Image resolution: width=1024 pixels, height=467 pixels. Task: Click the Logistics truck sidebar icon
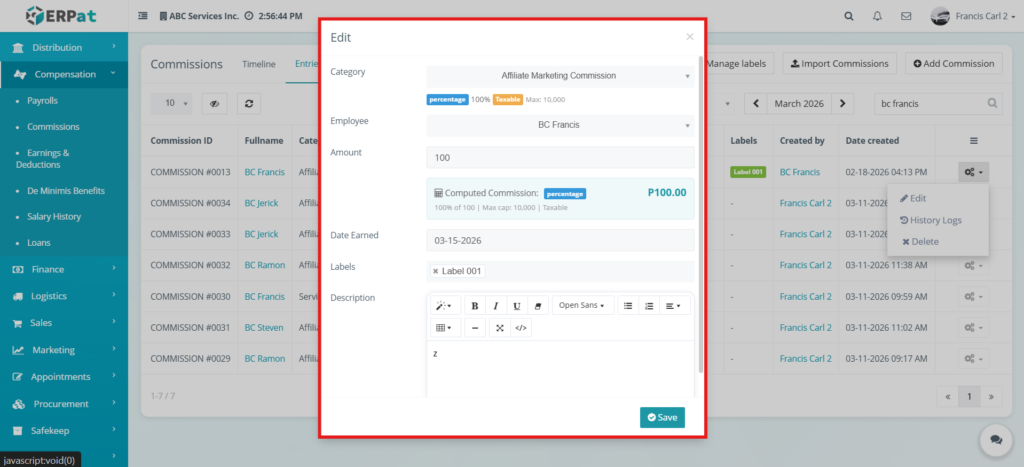pyautogui.click(x=18, y=297)
